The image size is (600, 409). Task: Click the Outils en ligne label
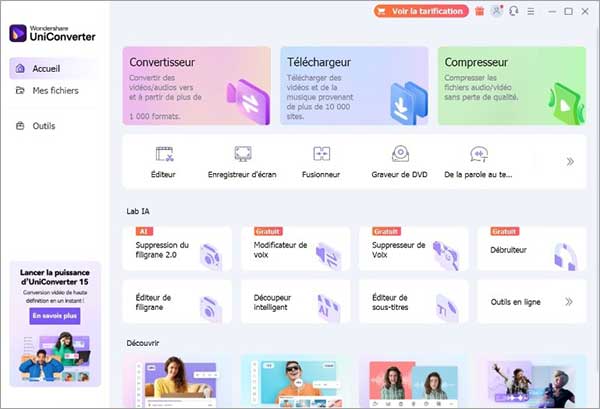click(515, 302)
